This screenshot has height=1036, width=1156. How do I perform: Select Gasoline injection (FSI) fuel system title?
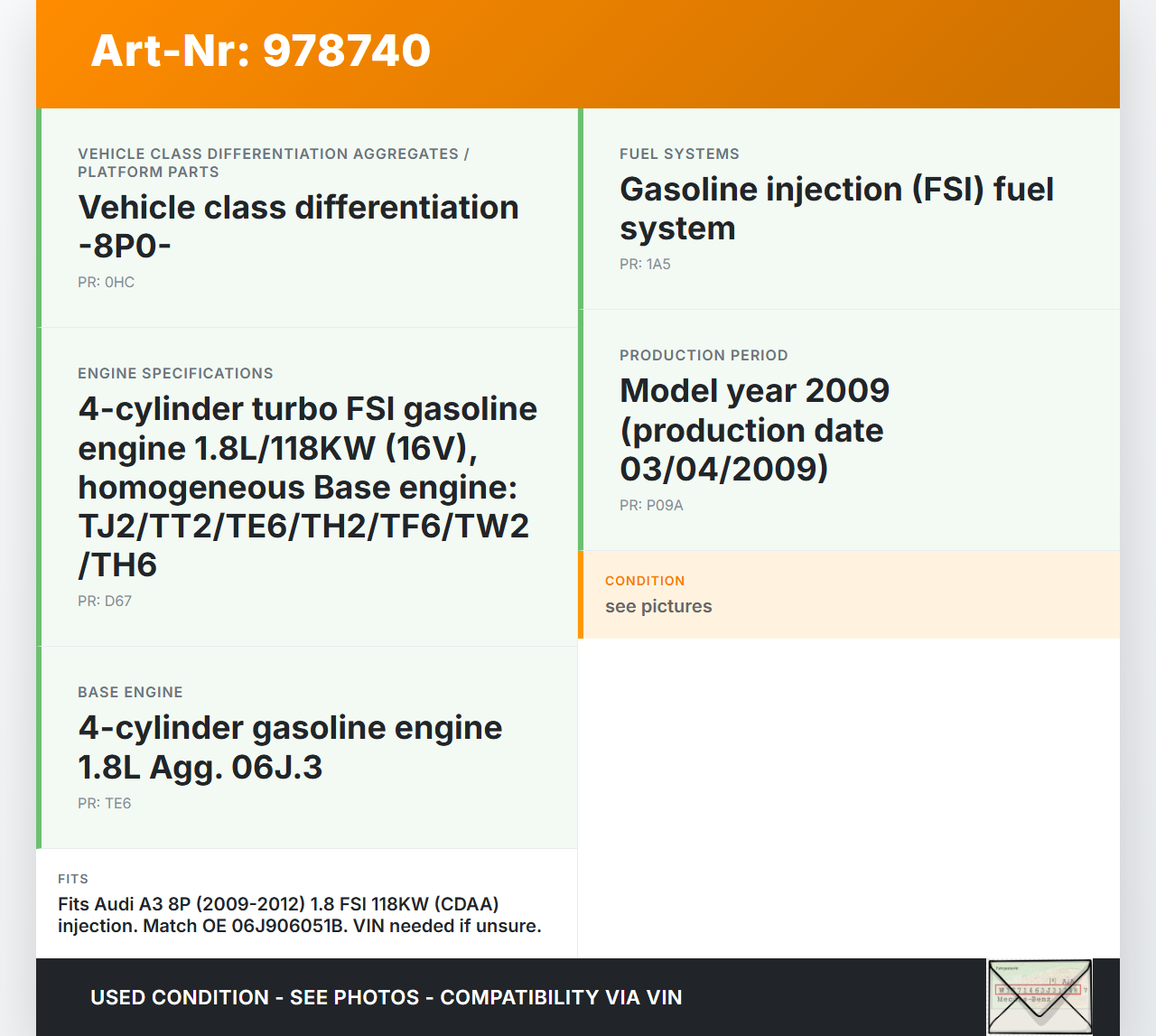836,208
